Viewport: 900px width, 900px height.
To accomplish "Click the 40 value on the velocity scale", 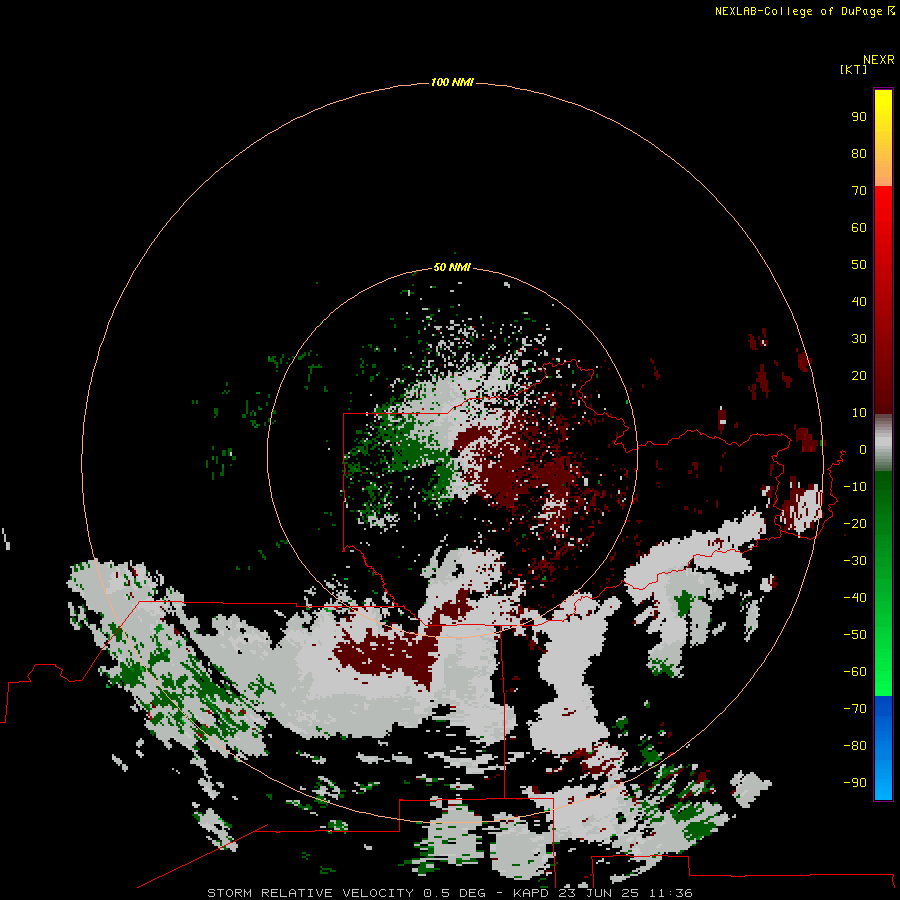I will 859,301.
